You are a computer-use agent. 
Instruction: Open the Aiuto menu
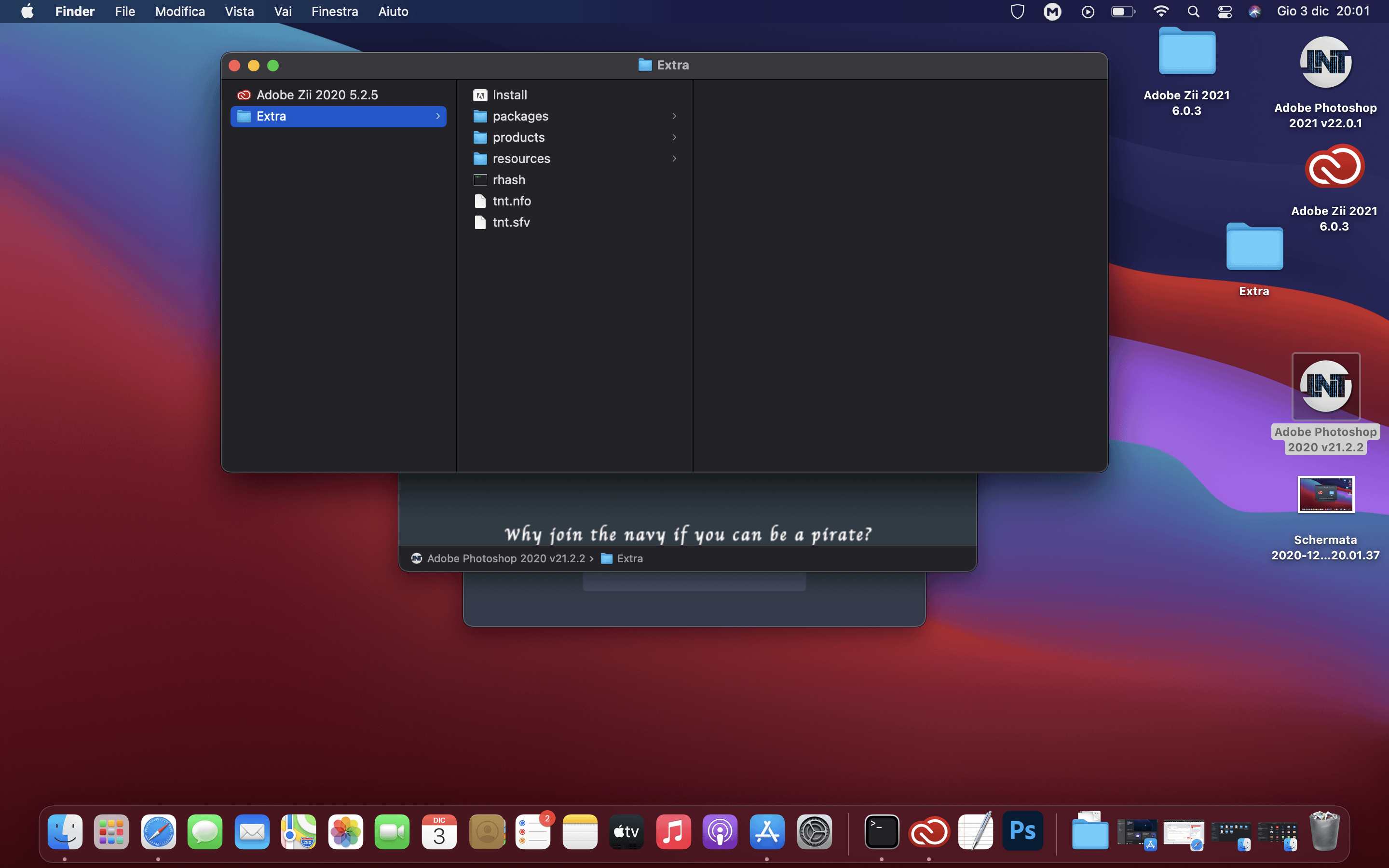tap(393, 12)
